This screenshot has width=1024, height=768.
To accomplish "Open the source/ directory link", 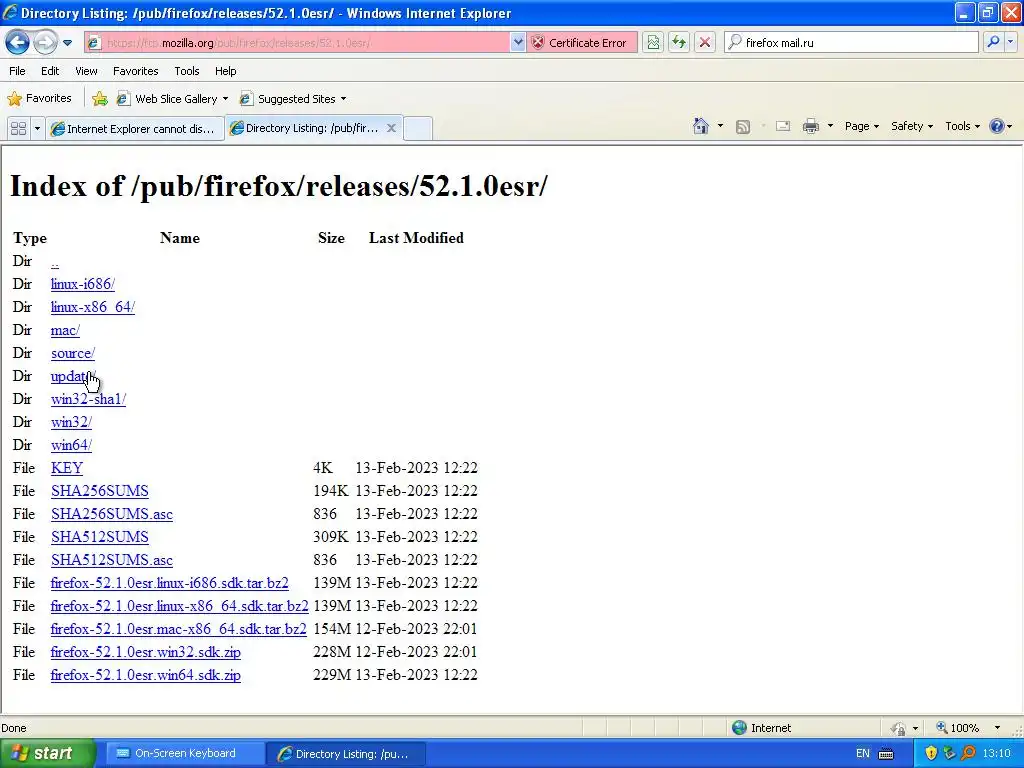I will click(x=73, y=353).
